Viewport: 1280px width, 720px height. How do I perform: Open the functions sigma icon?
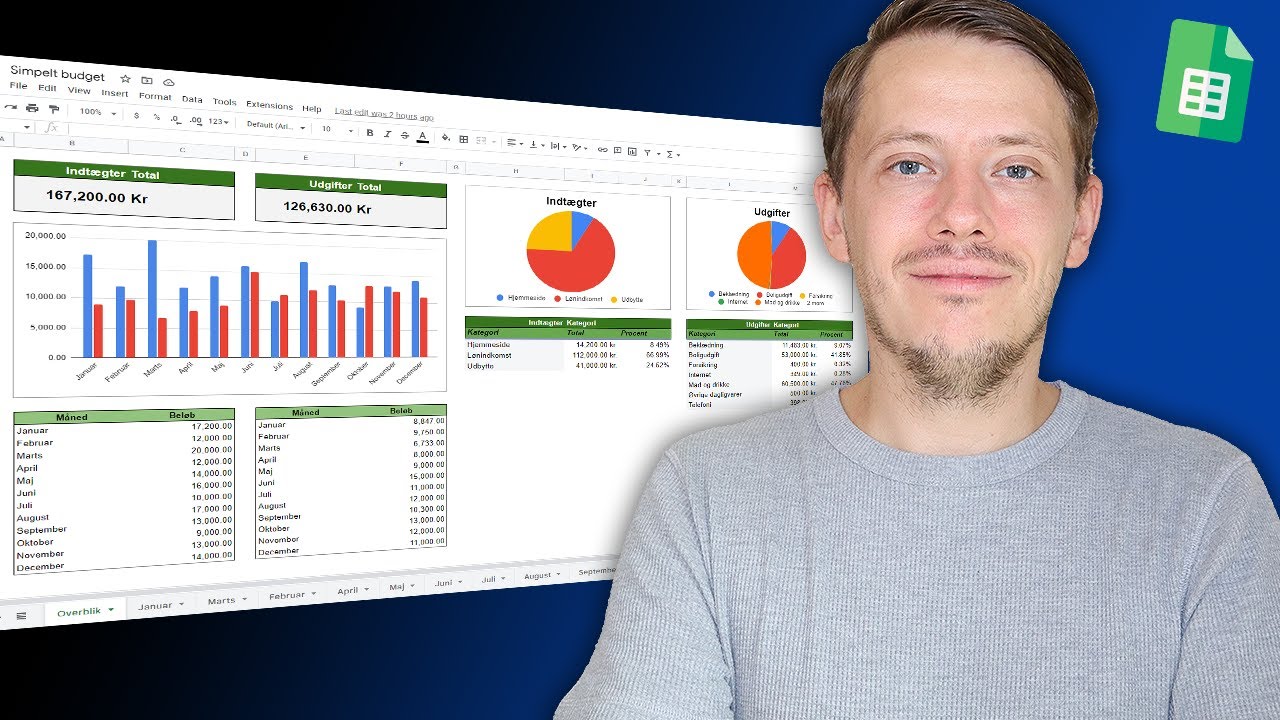[669, 154]
